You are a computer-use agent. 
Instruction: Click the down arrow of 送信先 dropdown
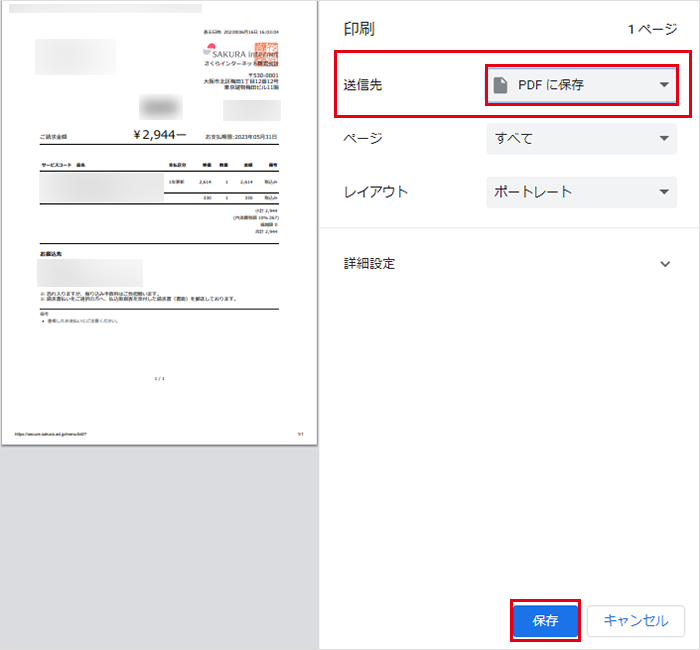[664, 86]
